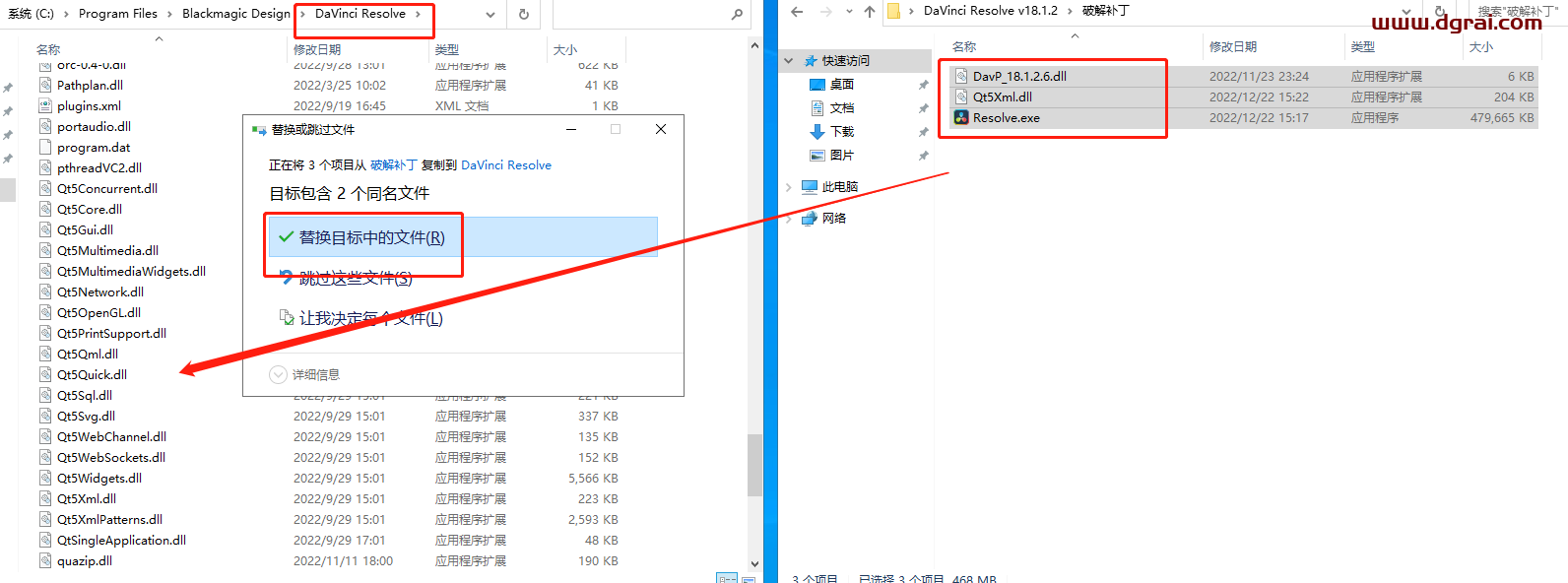Image resolution: width=1568 pixels, height=583 pixels.
Task: Select Qt5Core.dll in the file list
Action: tap(90, 209)
